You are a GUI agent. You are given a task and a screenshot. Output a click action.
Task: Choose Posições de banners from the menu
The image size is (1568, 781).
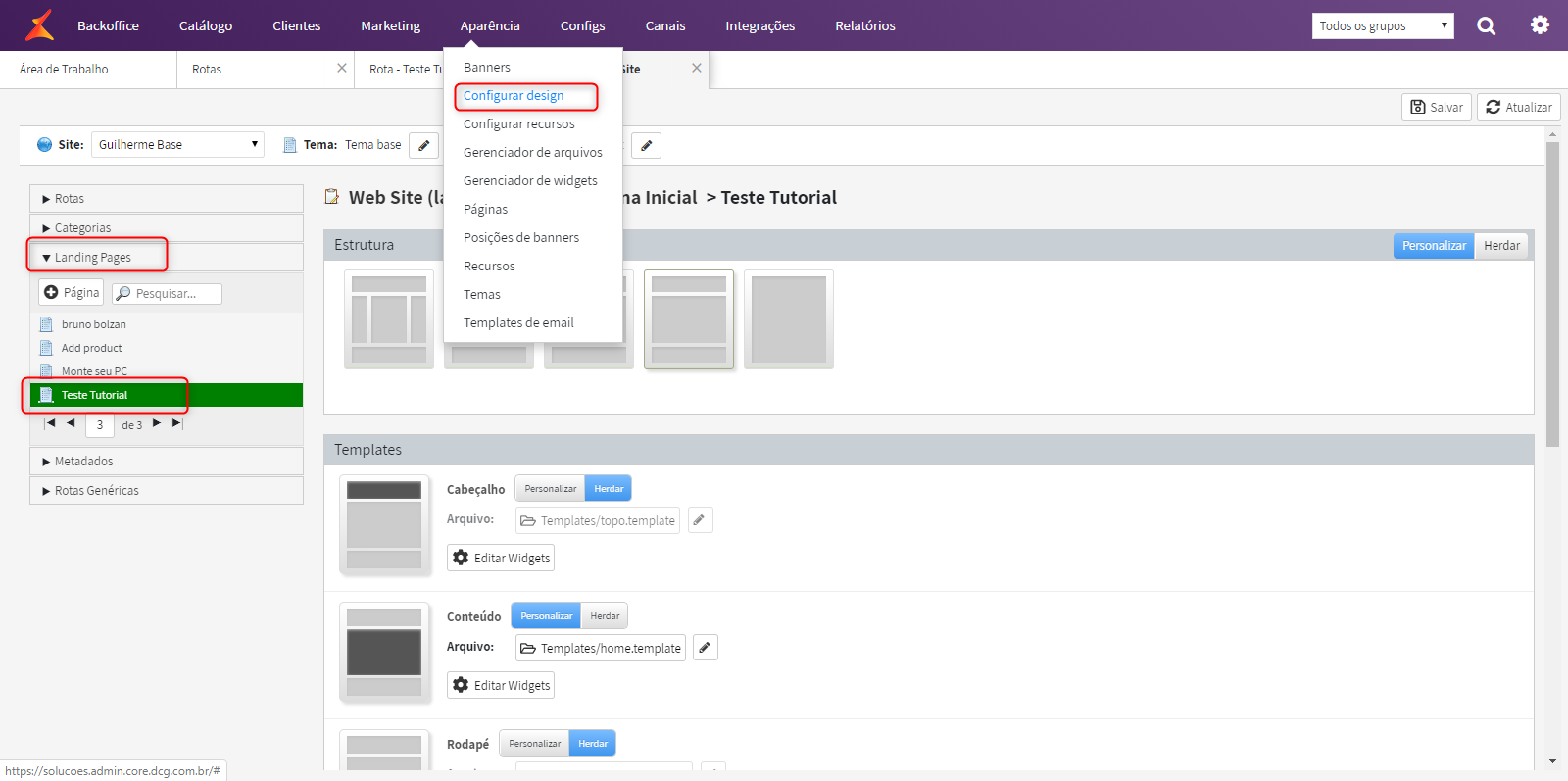(x=521, y=238)
